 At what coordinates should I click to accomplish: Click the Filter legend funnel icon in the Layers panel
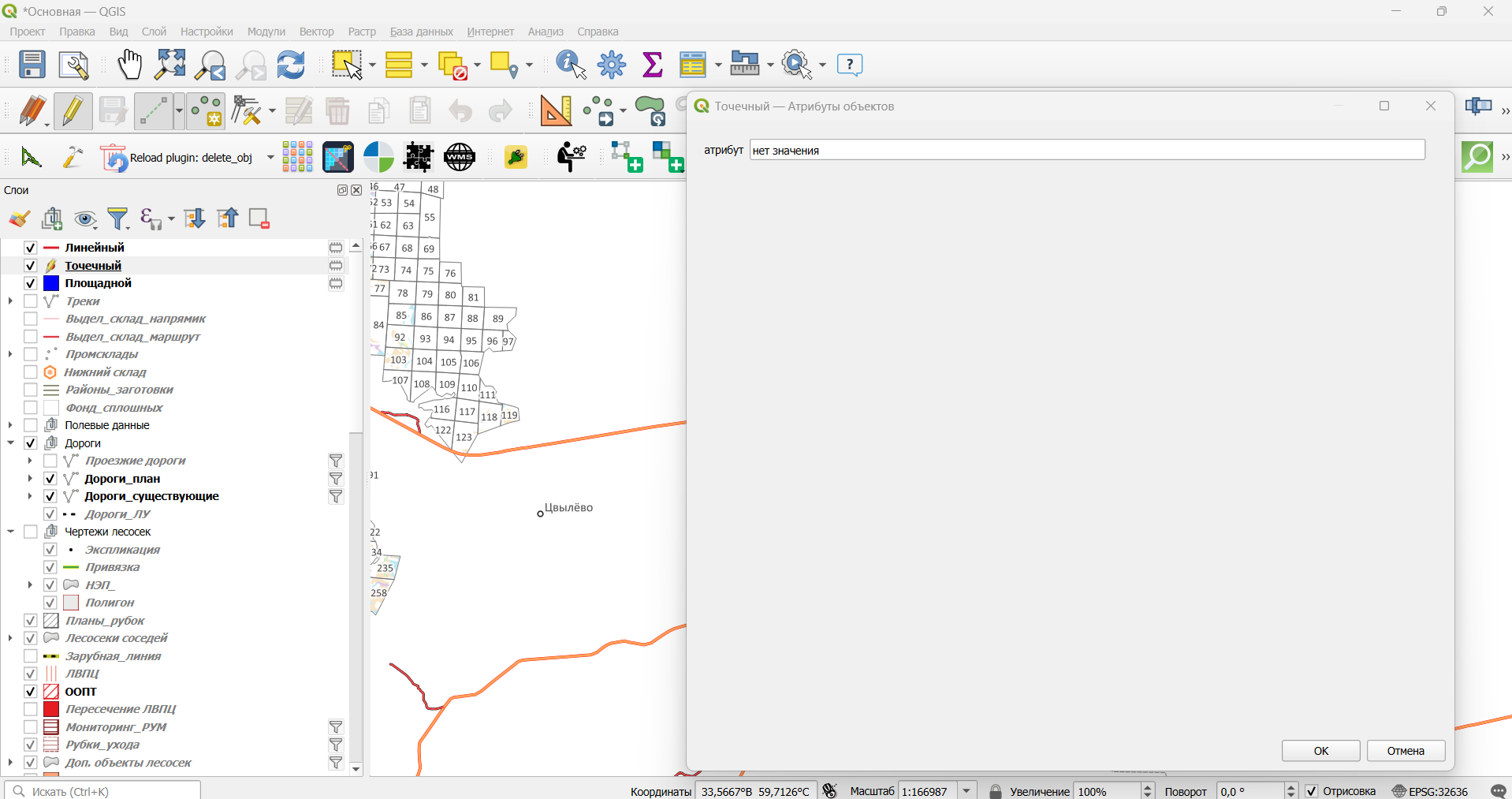tap(118, 218)
